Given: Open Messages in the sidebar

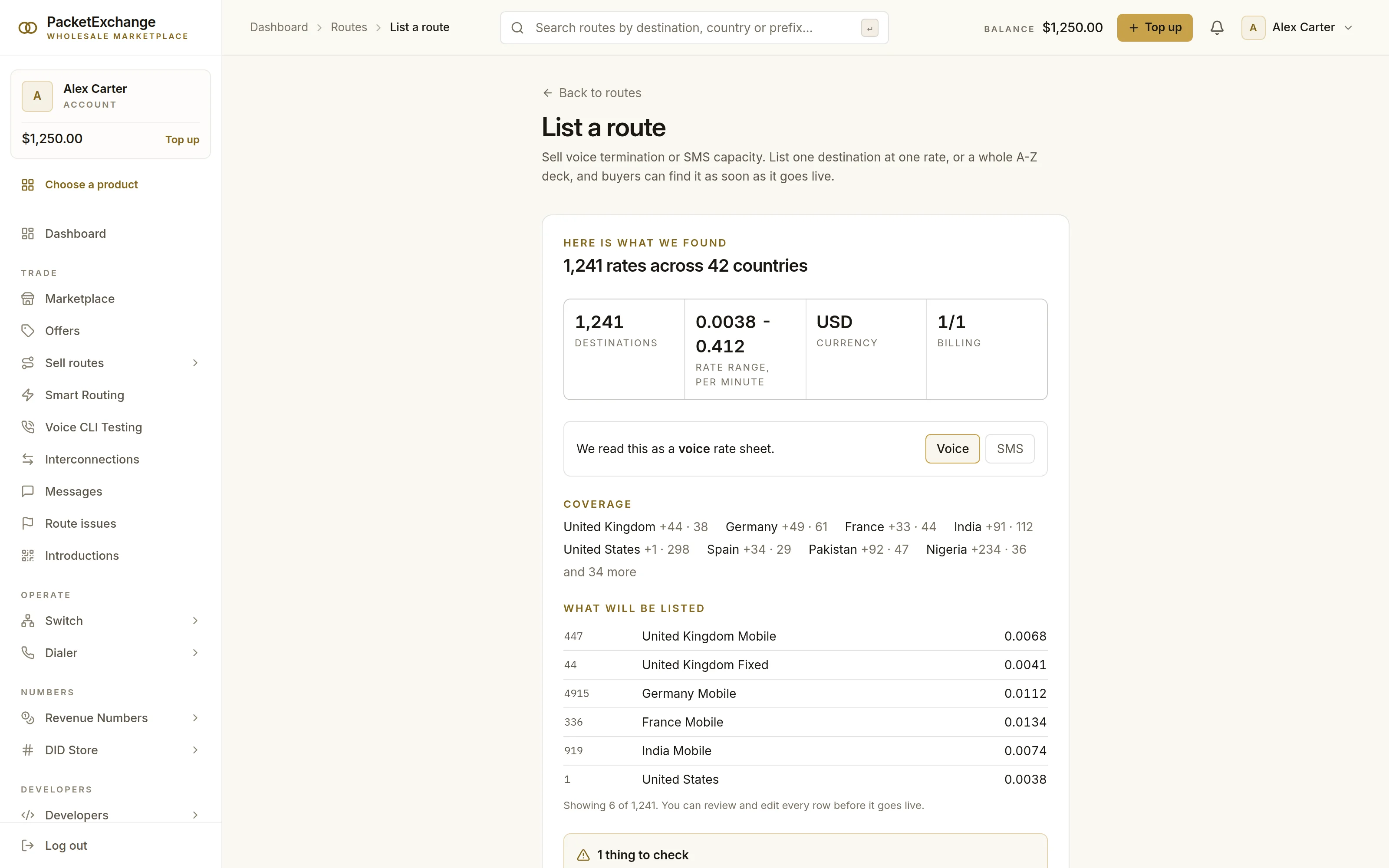Looking at the screenshot, I should coord(111,491).
